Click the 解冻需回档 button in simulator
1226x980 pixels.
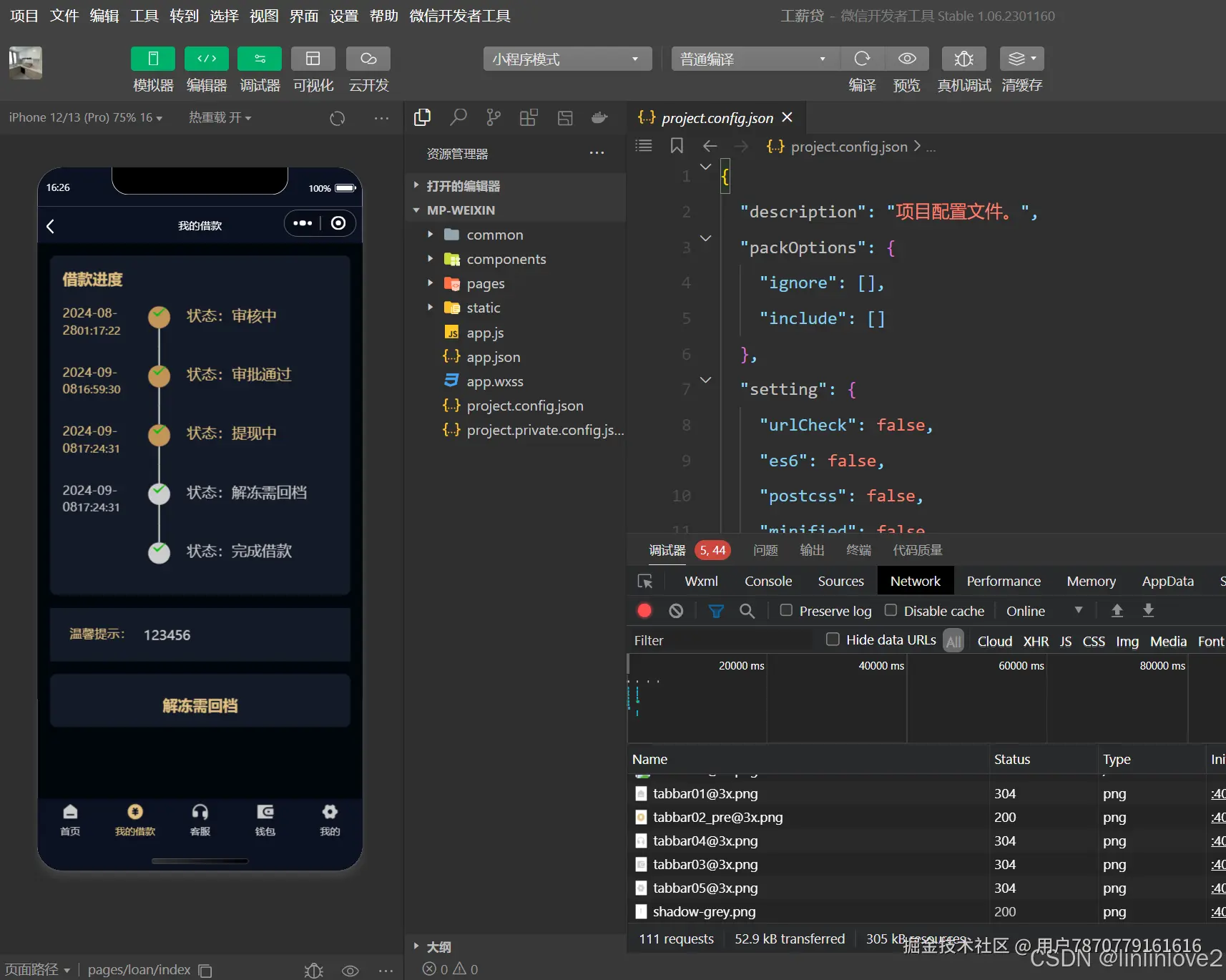200,706
